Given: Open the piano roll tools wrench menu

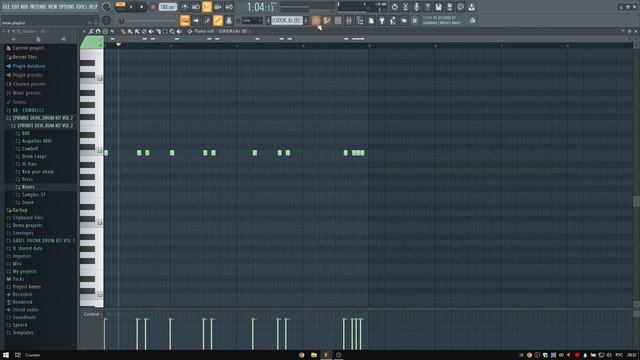Looking at the screenshot, I should click(91, 31).
